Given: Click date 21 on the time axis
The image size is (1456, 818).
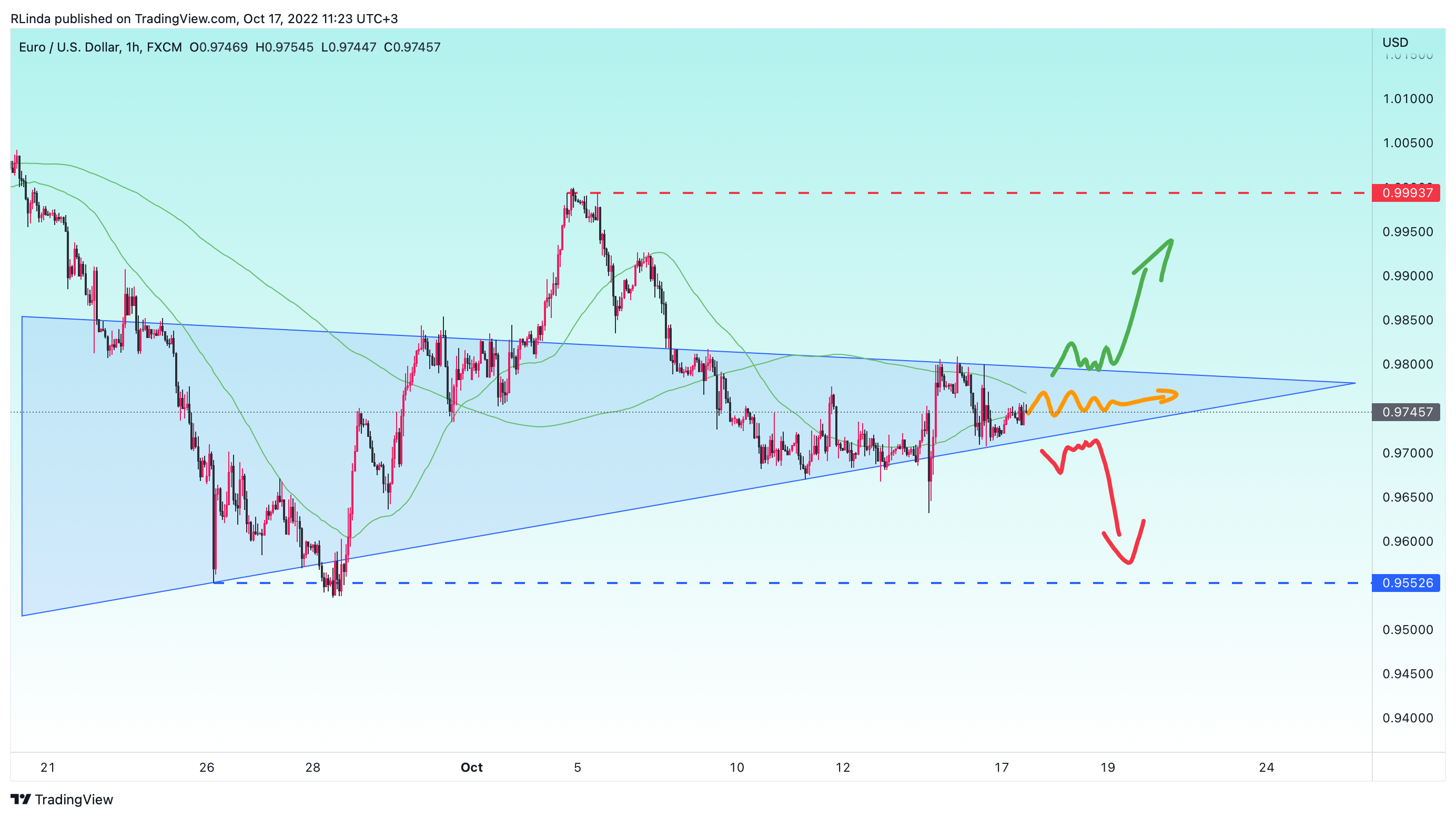Looking at the screenshot, I should [x=48, y=767].
